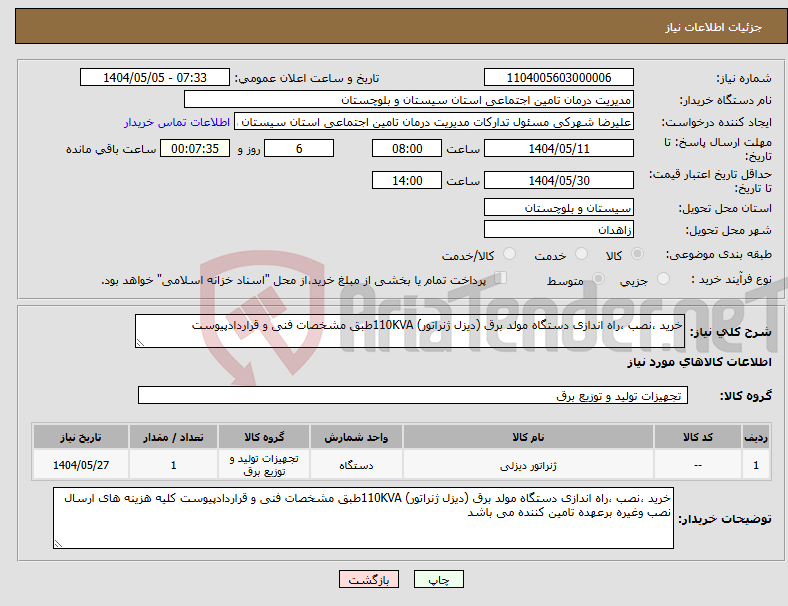Click the اطلاعات کالاهای مورد نیاز section heading

click(x=699, y=362)
